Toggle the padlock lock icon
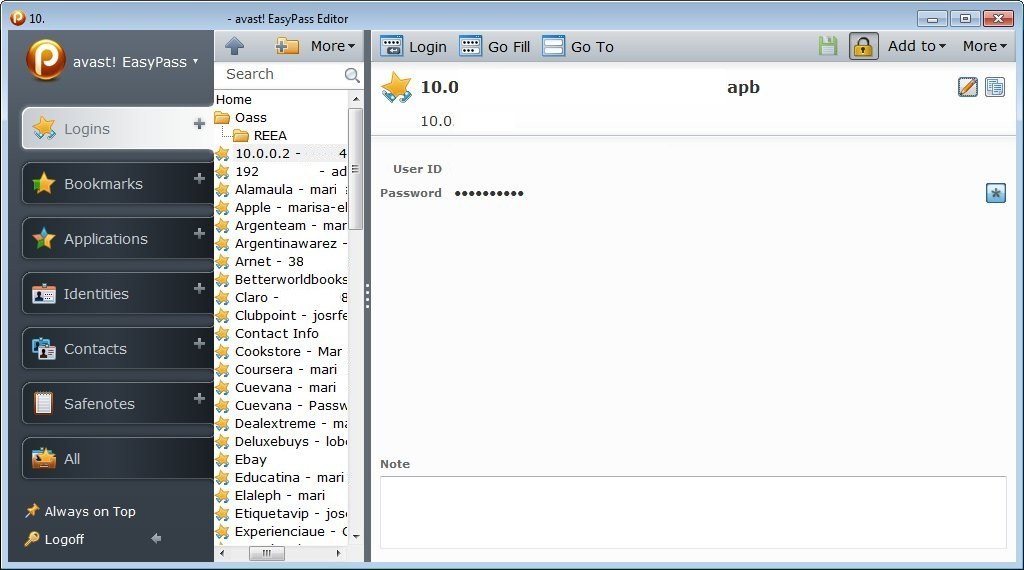Viewport: 1024px width, 570px height. pos(863,46)
